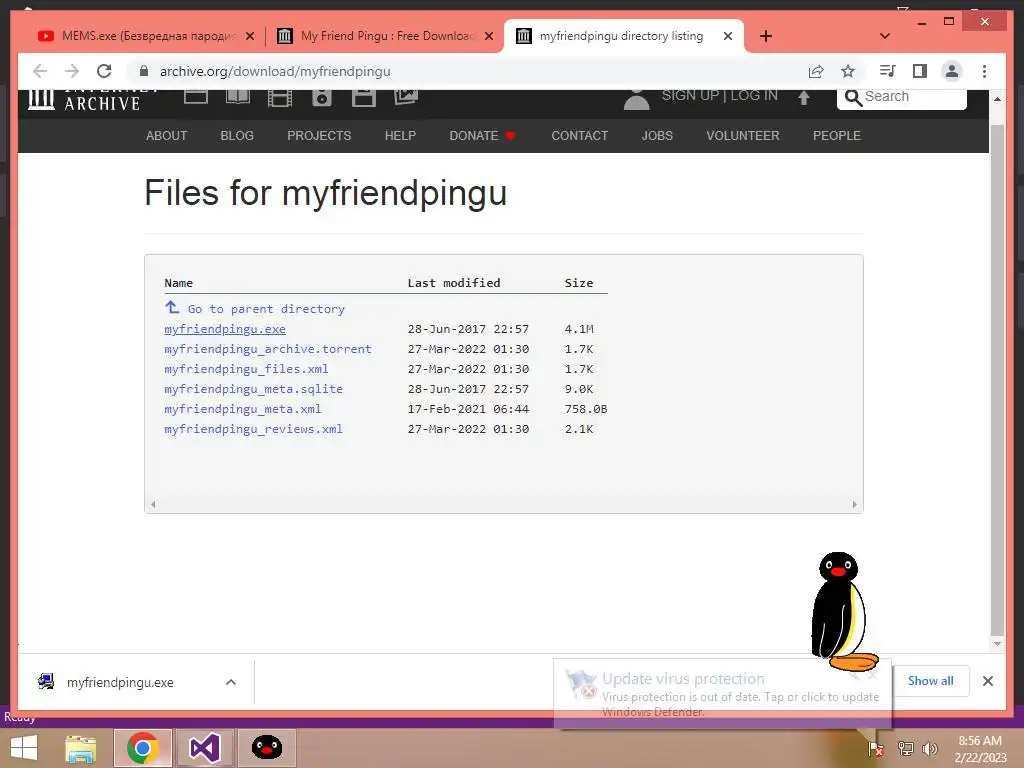Open myfriendpingu_archive.torrent link
Viewport: 1024px width, 768px height.
pyautogui.click(x=268, y=349)
